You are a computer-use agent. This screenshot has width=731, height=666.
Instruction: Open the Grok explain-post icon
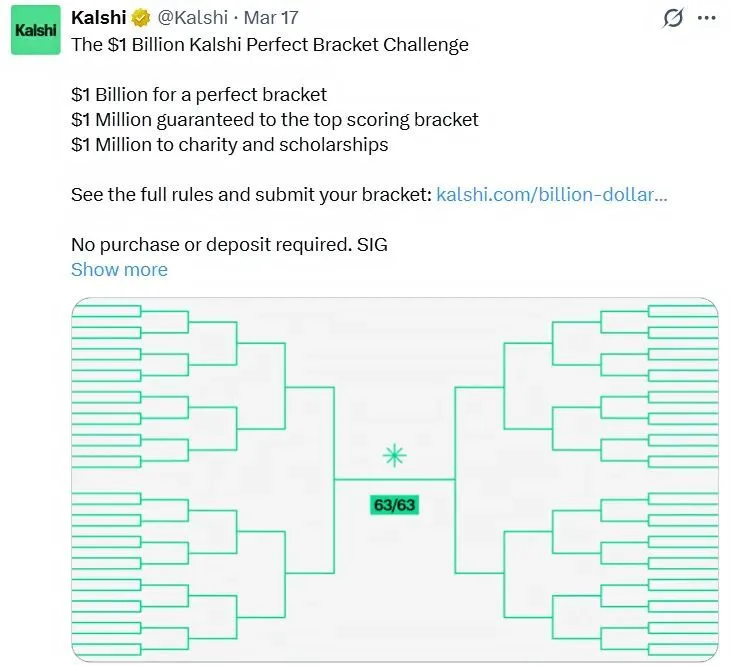pyautogui.click(x=673, y=18)
